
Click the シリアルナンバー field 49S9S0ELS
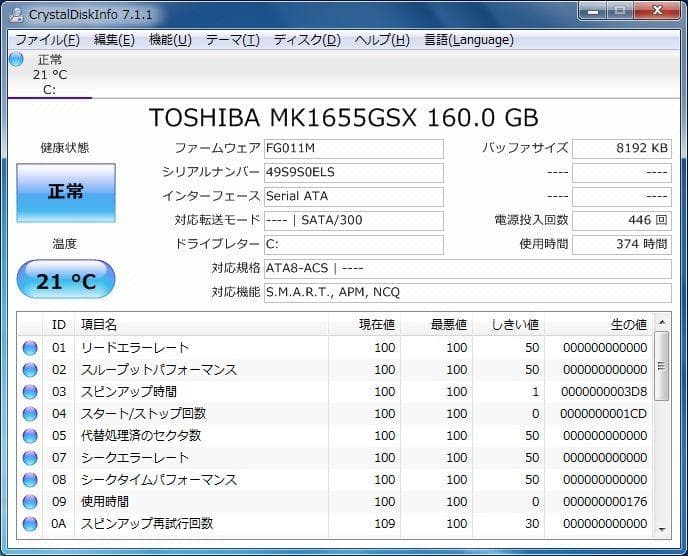pyautogui.click(x=354, y=172)
